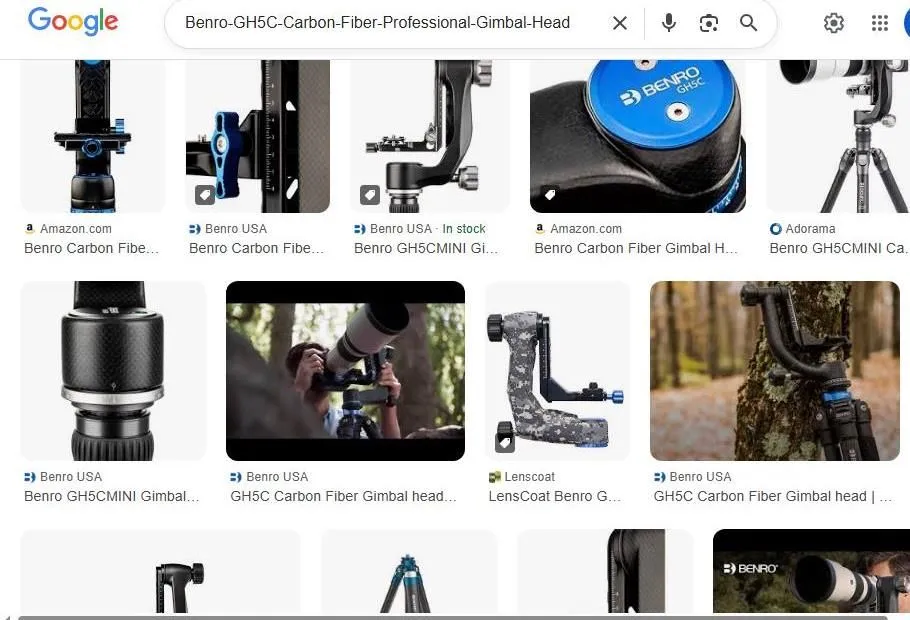Click the Benro branded white lens thumbnail
The width and height of the screenshot is (910, 620).
[x=811, y=572]
